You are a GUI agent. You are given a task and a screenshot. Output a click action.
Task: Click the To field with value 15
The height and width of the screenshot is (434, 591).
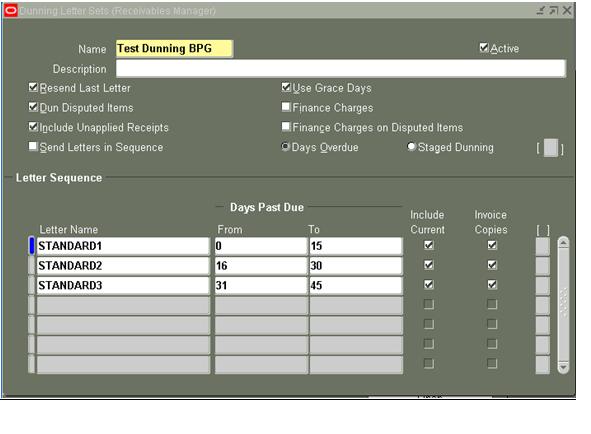356,246
